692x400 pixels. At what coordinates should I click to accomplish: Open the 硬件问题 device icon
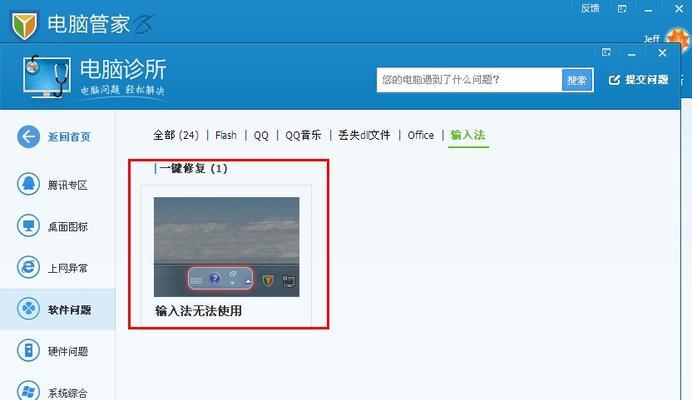click(x=29, y=350)
